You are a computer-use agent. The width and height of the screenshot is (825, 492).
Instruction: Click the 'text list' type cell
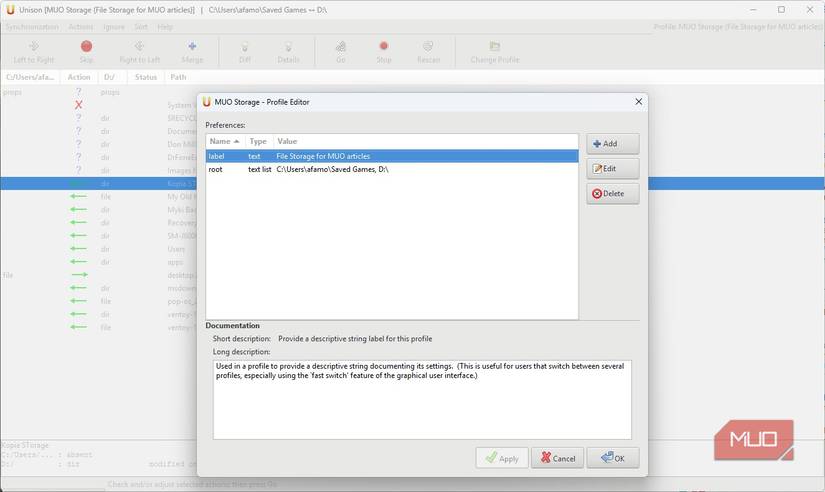pos(259,169)
